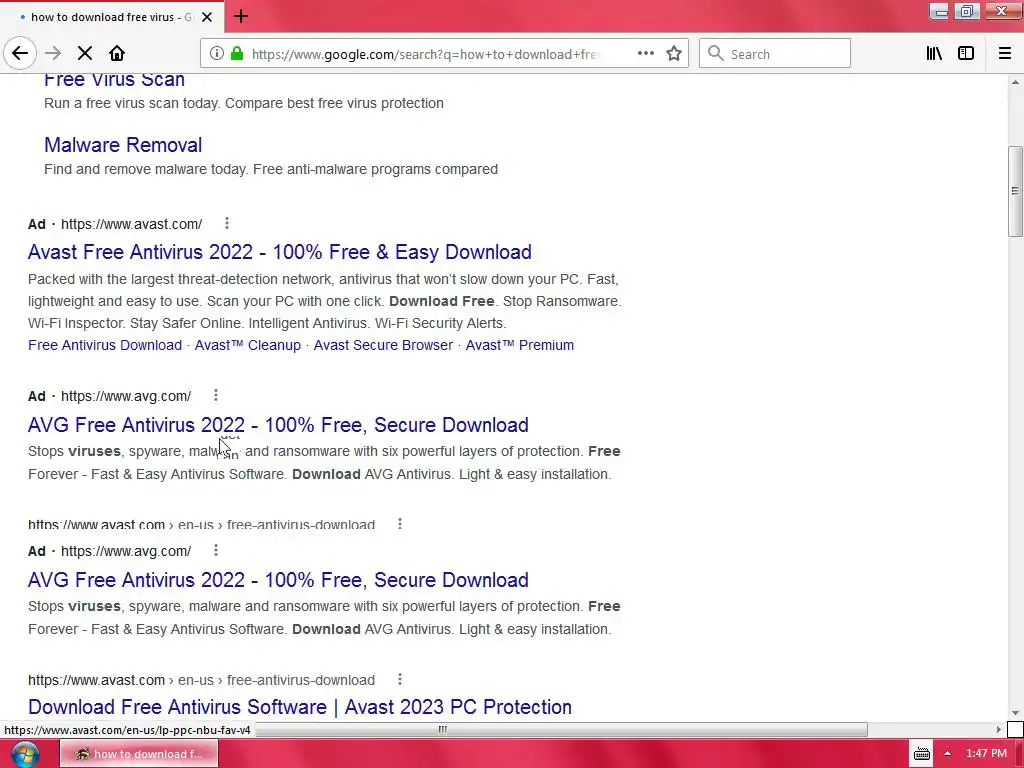Click the vertical scrollbar up arrow
Image resolution: width=1024 pixels, height=768 pixels.
click(1015, 82)
